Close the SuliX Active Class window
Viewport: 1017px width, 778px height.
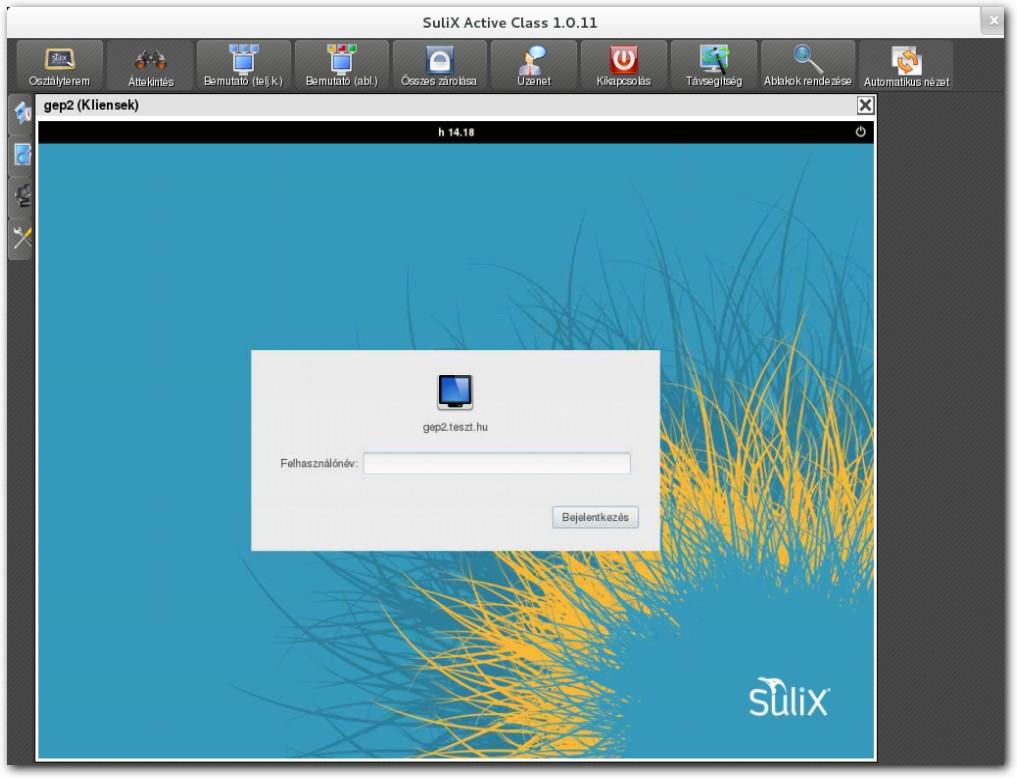[x=994, y=21]
